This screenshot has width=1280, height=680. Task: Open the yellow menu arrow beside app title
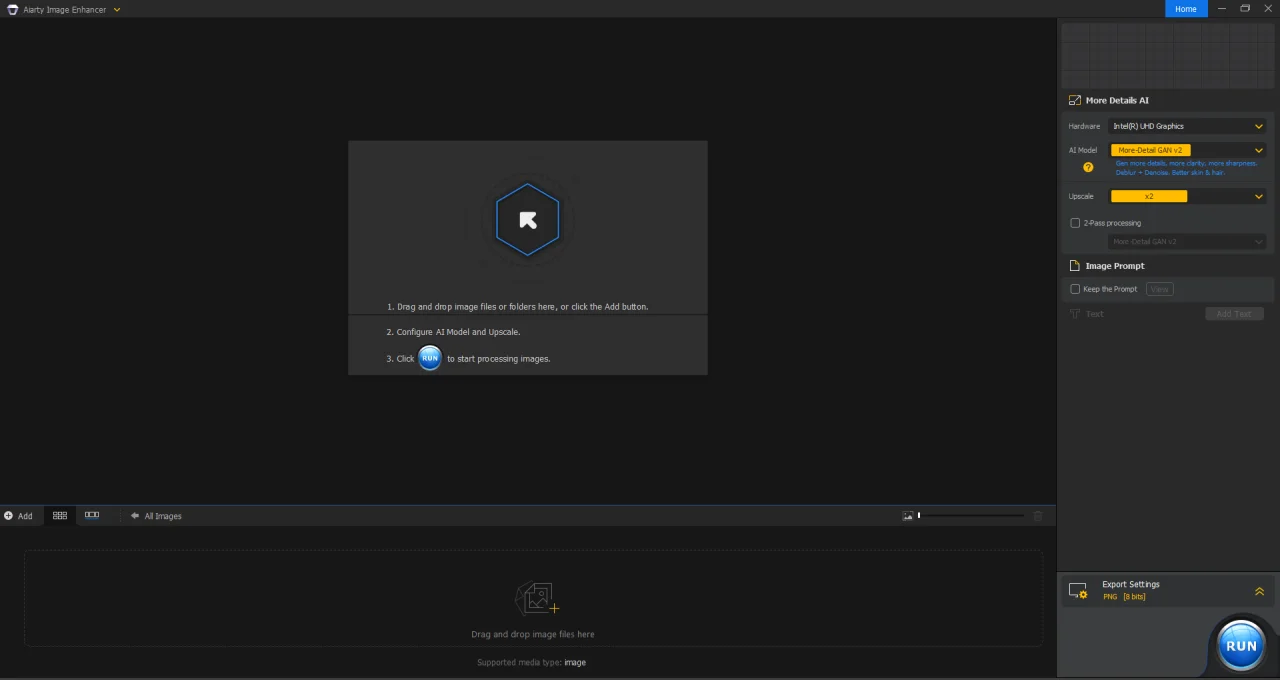coord(117,9)
